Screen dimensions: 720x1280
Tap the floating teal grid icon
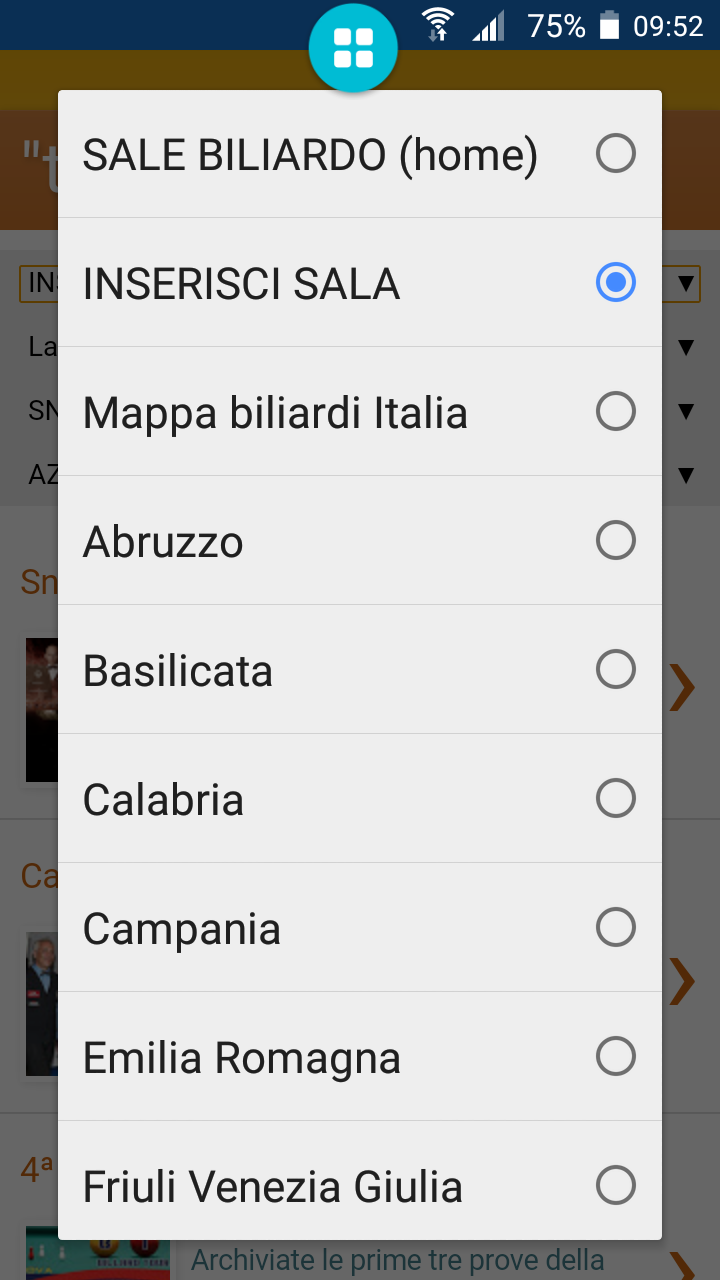pos(353,47)
